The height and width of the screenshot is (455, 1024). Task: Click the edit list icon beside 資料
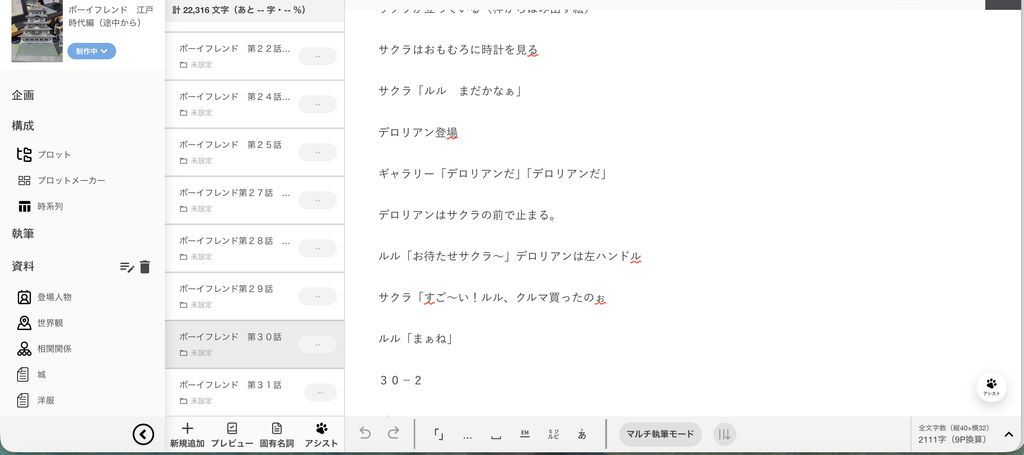pos(127,266)
